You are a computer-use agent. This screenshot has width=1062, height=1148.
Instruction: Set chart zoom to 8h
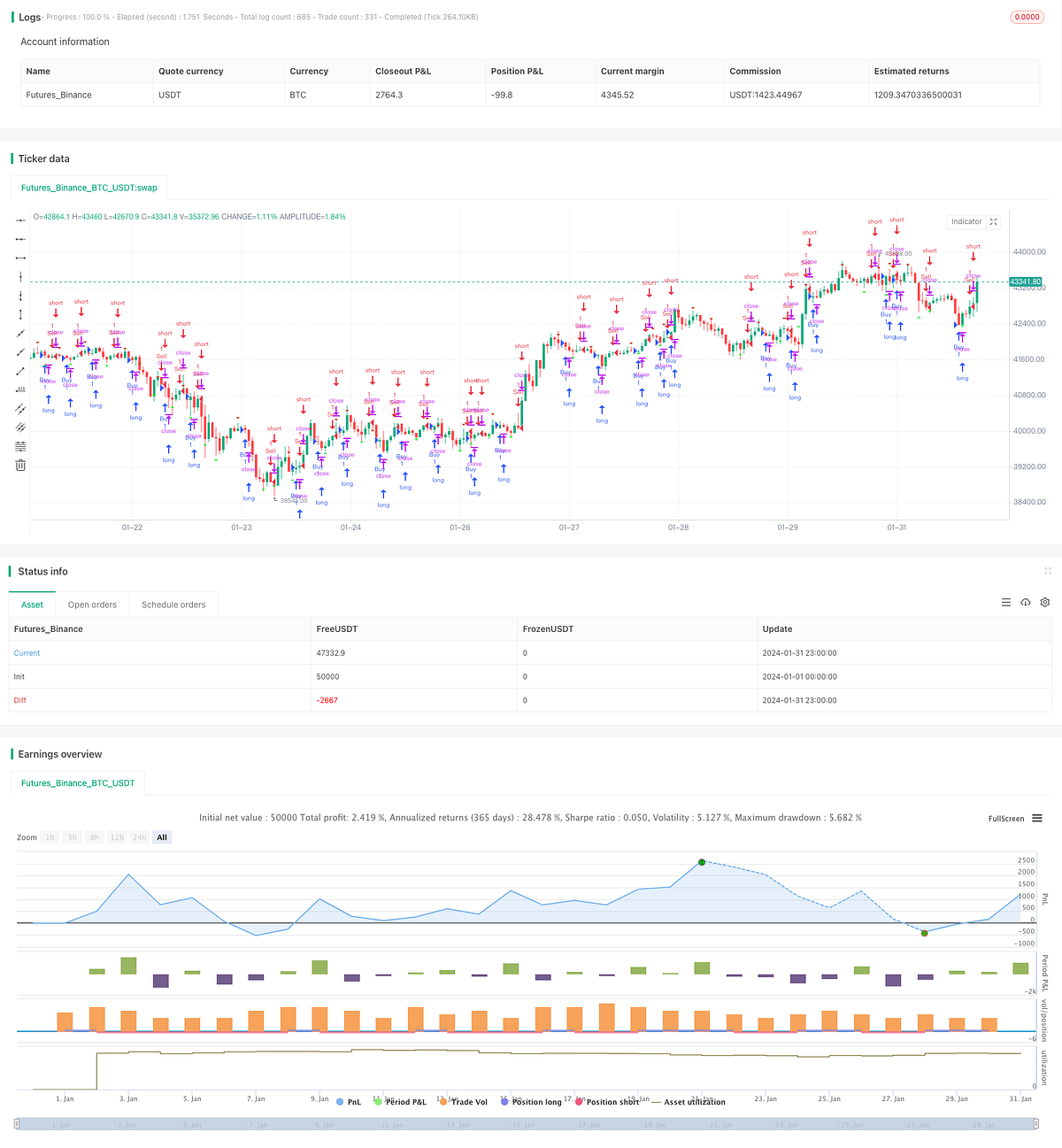pyautogui.click(x=94, y=837)
